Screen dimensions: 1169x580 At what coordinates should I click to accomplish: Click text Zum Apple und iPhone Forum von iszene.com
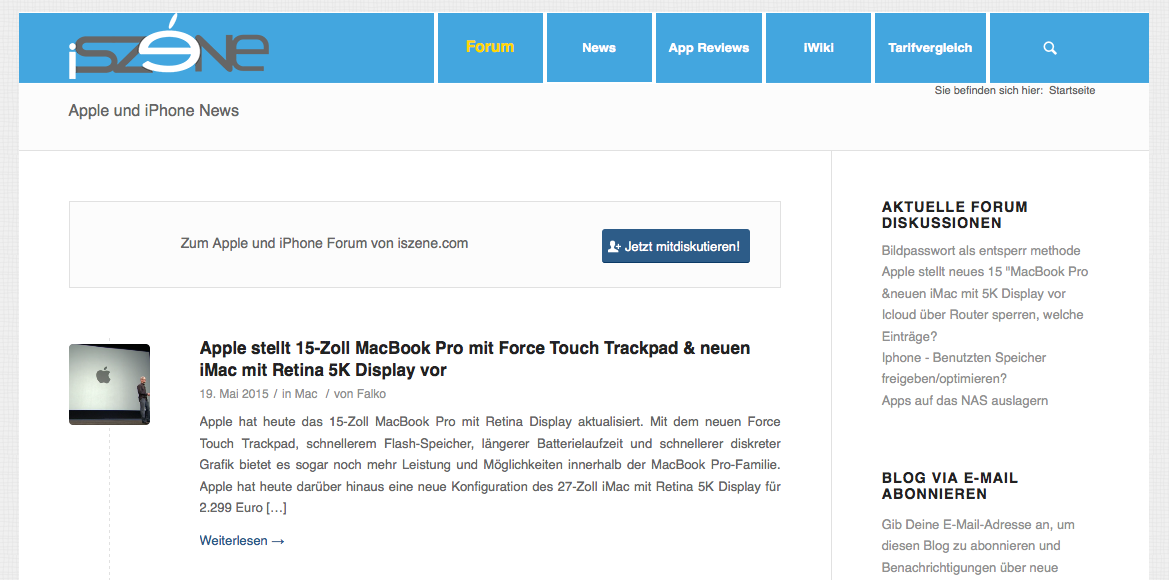click(324, 244)
